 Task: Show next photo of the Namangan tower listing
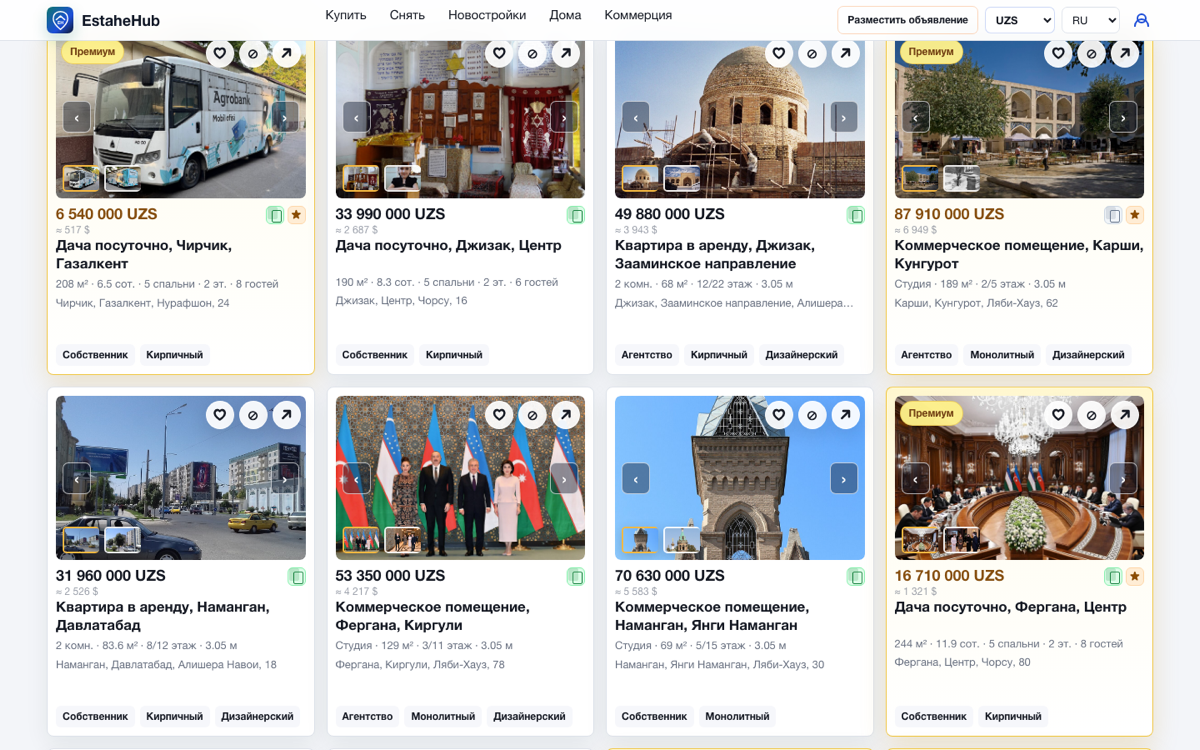pyautogui.click(x=843, y=479)
